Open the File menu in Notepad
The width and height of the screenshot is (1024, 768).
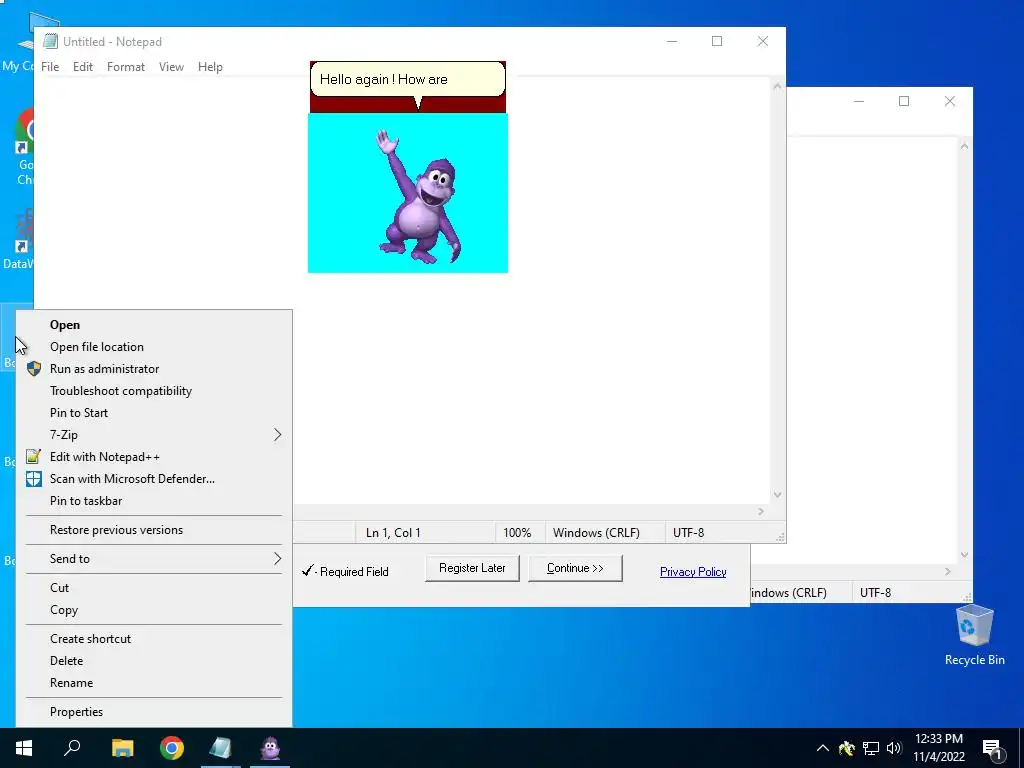pyautogui.click(x=50, y=67)
